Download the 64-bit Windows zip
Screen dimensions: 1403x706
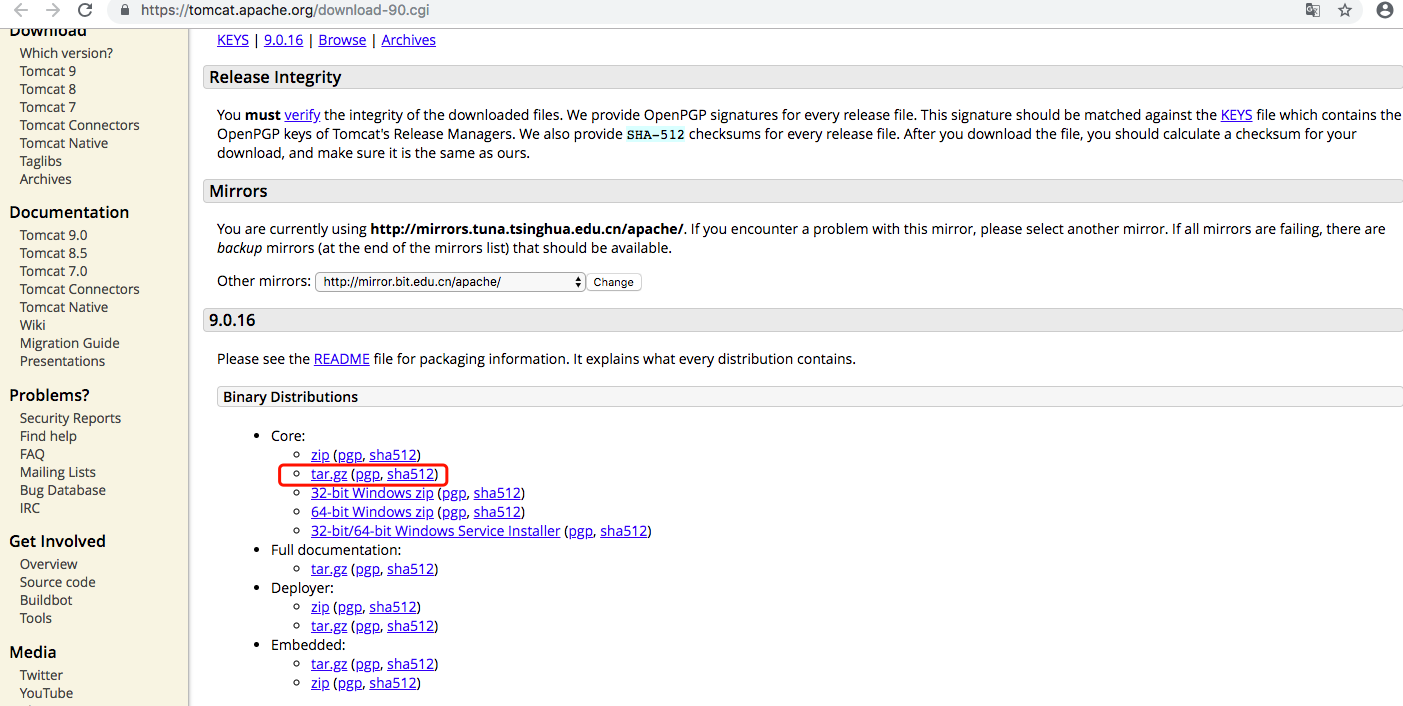(372, 512)
